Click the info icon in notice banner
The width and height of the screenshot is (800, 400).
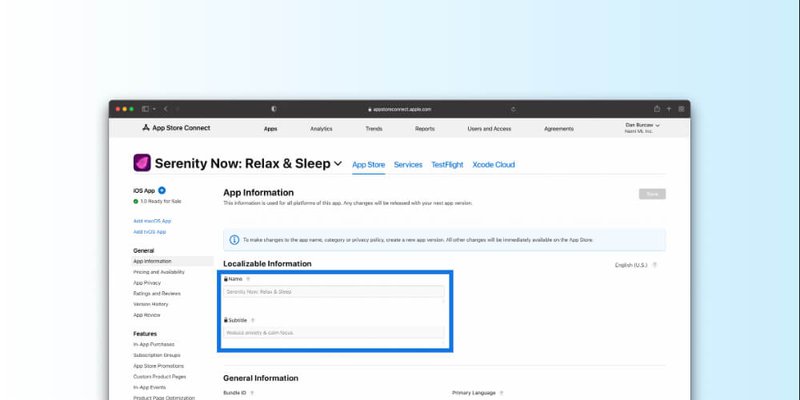tap(234, 240)
